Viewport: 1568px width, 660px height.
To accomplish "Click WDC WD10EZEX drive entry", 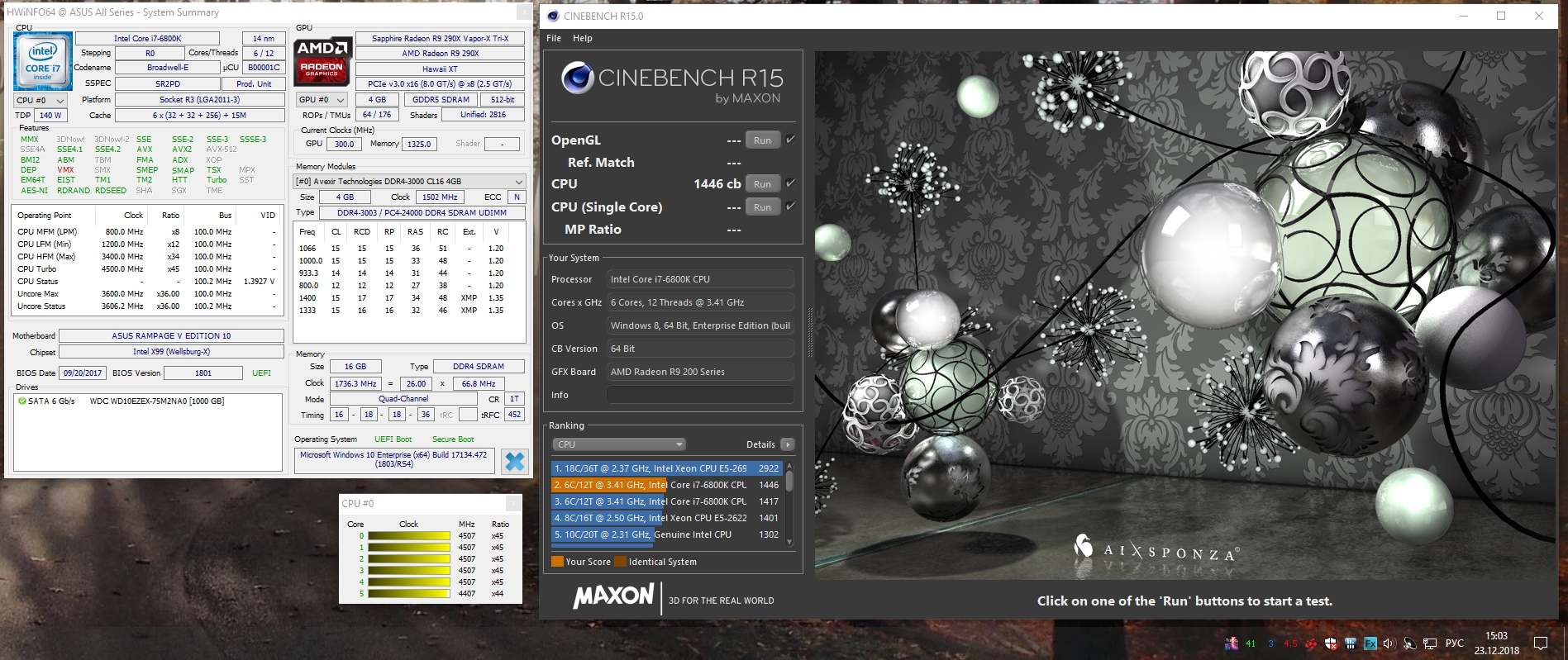I will [x=156, y=401].
